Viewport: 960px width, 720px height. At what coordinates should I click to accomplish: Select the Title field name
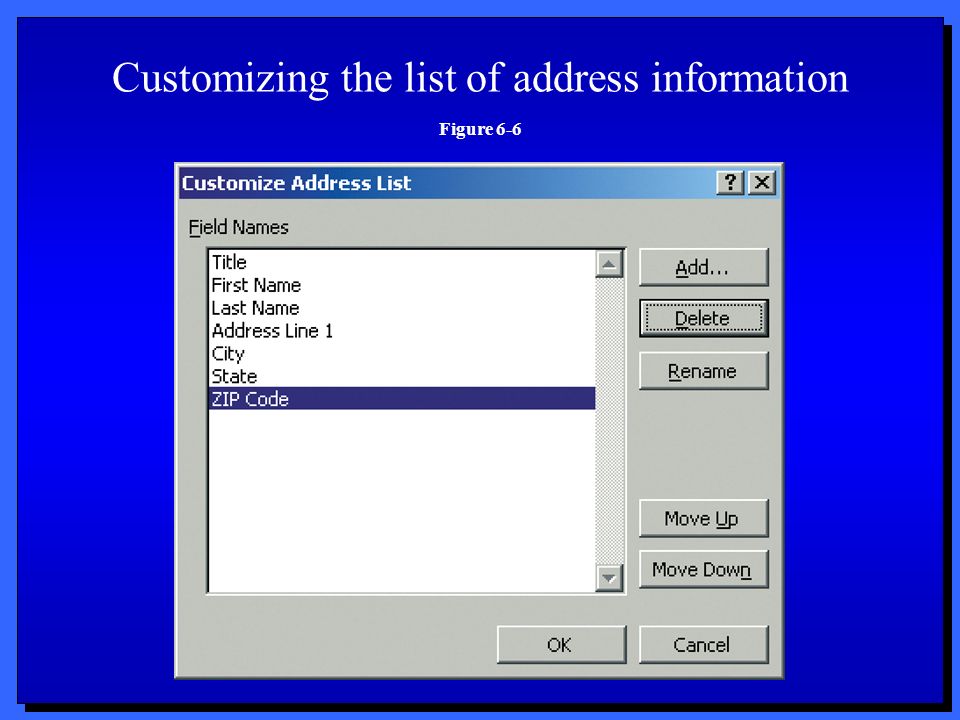(x=402, y=262)
